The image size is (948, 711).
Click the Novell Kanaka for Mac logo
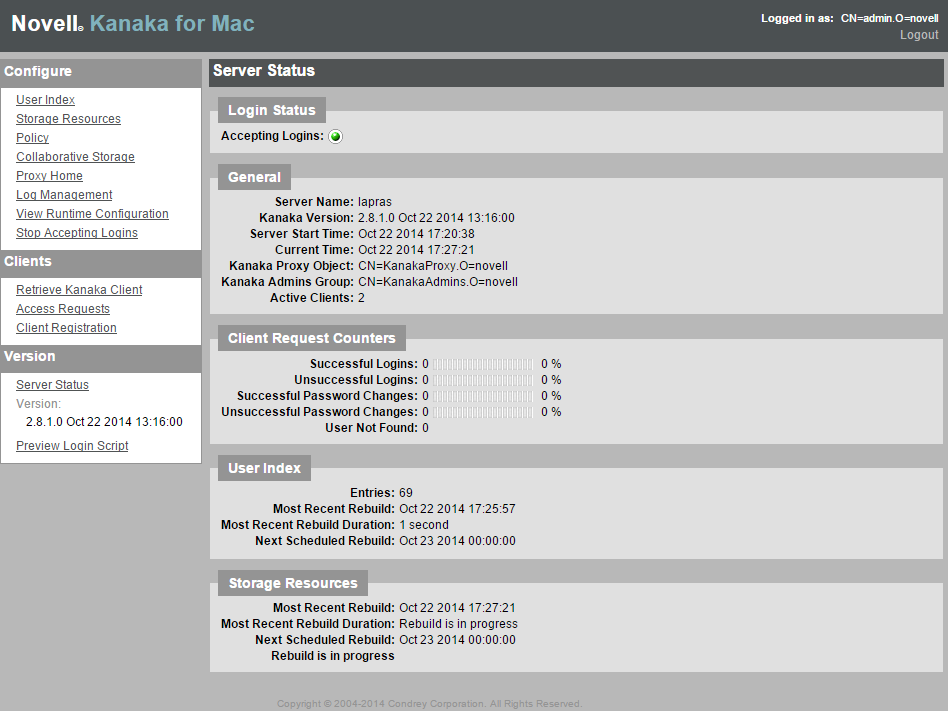(x=133, y=24)
